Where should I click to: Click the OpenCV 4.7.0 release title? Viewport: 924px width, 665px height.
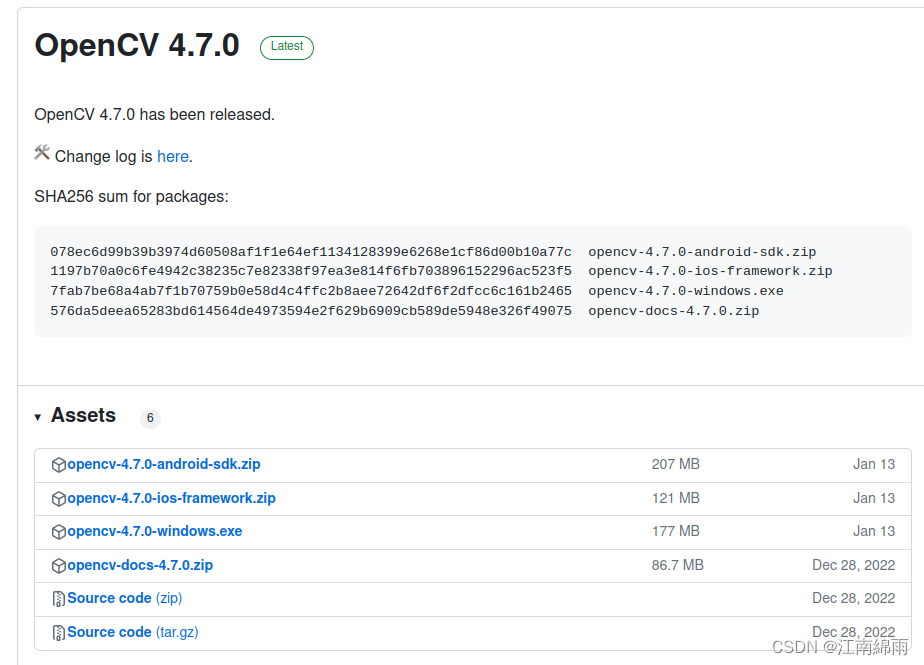137,45
